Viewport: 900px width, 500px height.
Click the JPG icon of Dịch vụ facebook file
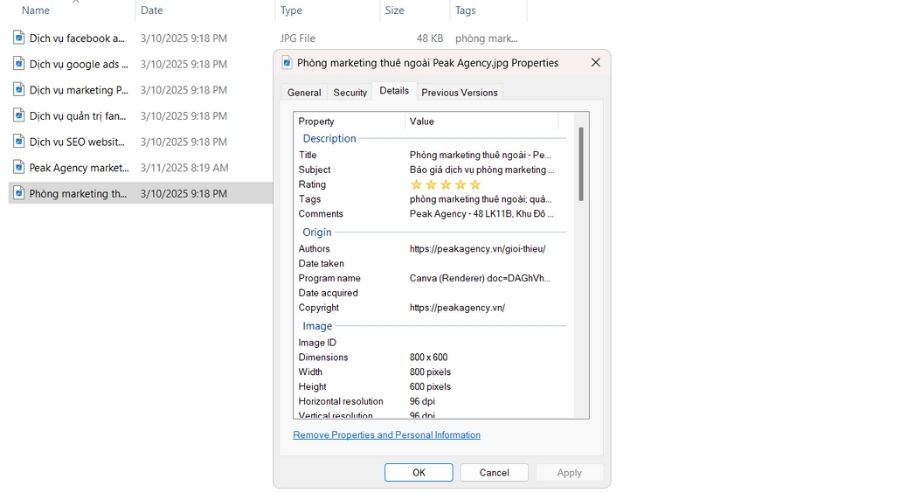(x=19, y=38)
